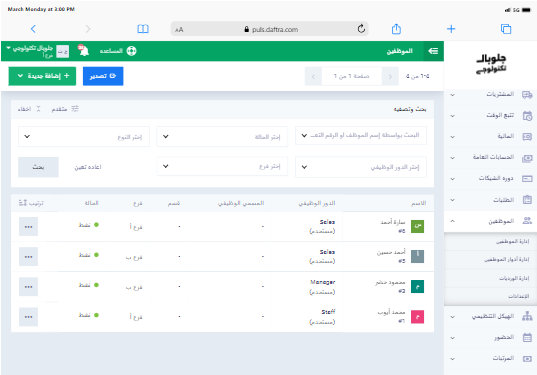The width and height of the screenshot is (537, 375).
Task: Open Safari's tabs overview icon
Action: coord(506,29)
